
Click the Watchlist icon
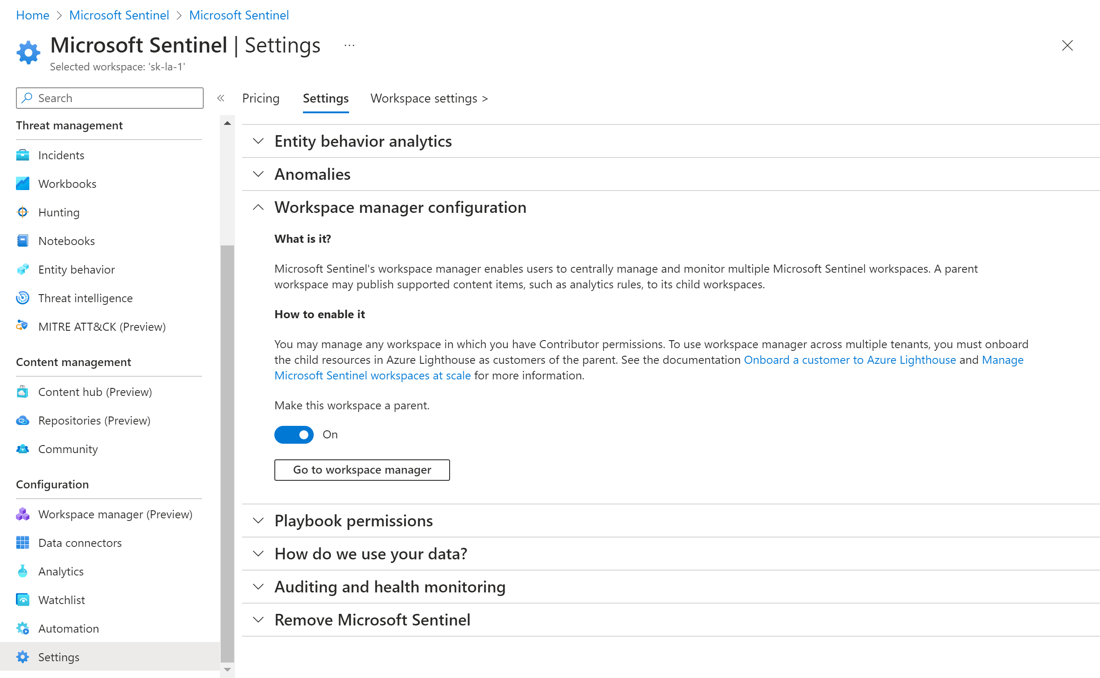(x=23, y=600)
